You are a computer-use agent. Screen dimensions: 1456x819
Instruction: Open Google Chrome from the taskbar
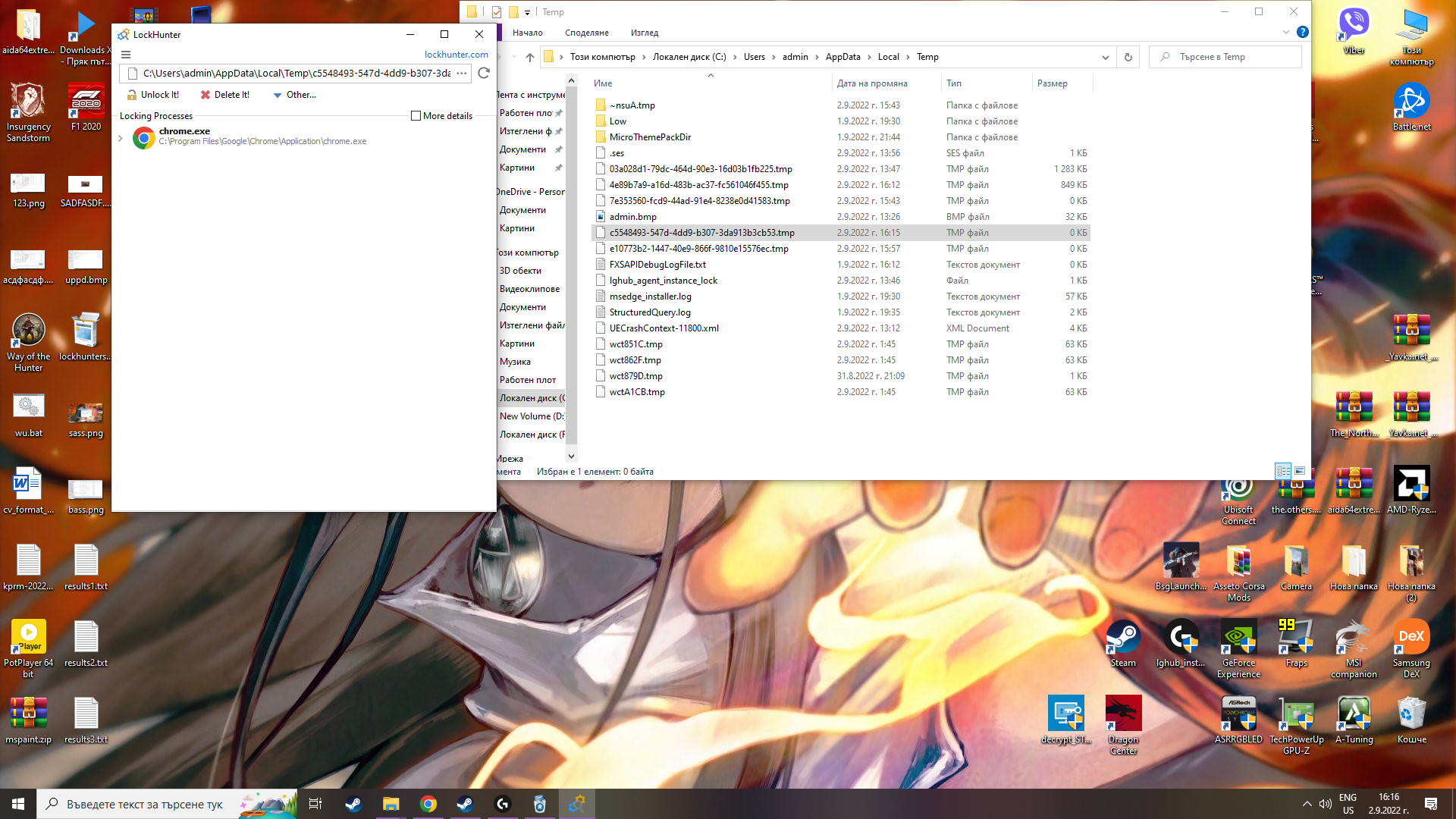coord(428,804)
